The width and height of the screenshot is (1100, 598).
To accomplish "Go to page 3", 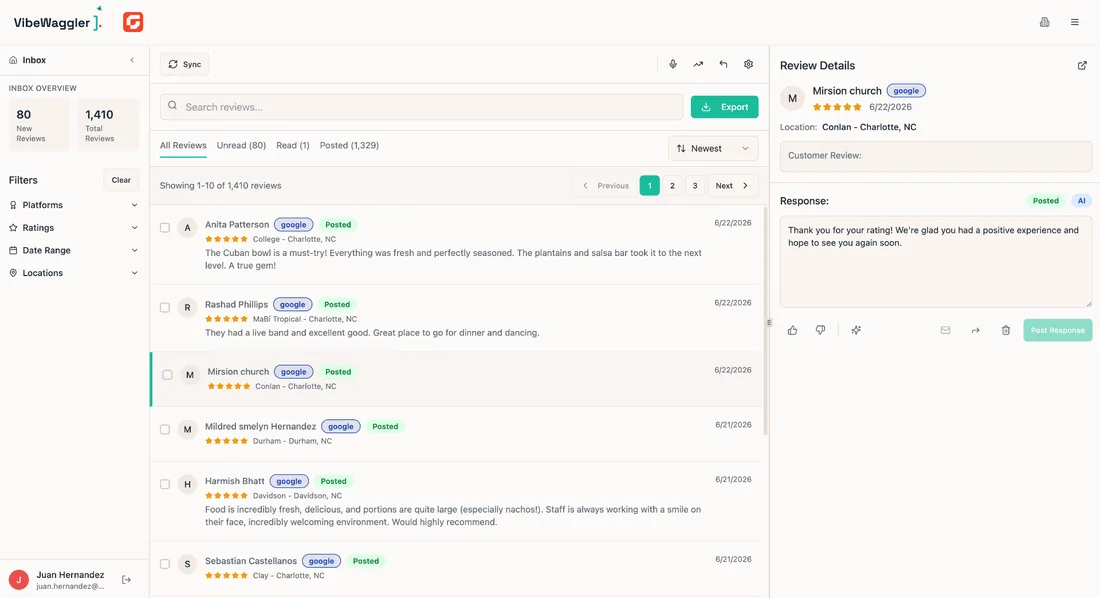I will coord(695,185).
